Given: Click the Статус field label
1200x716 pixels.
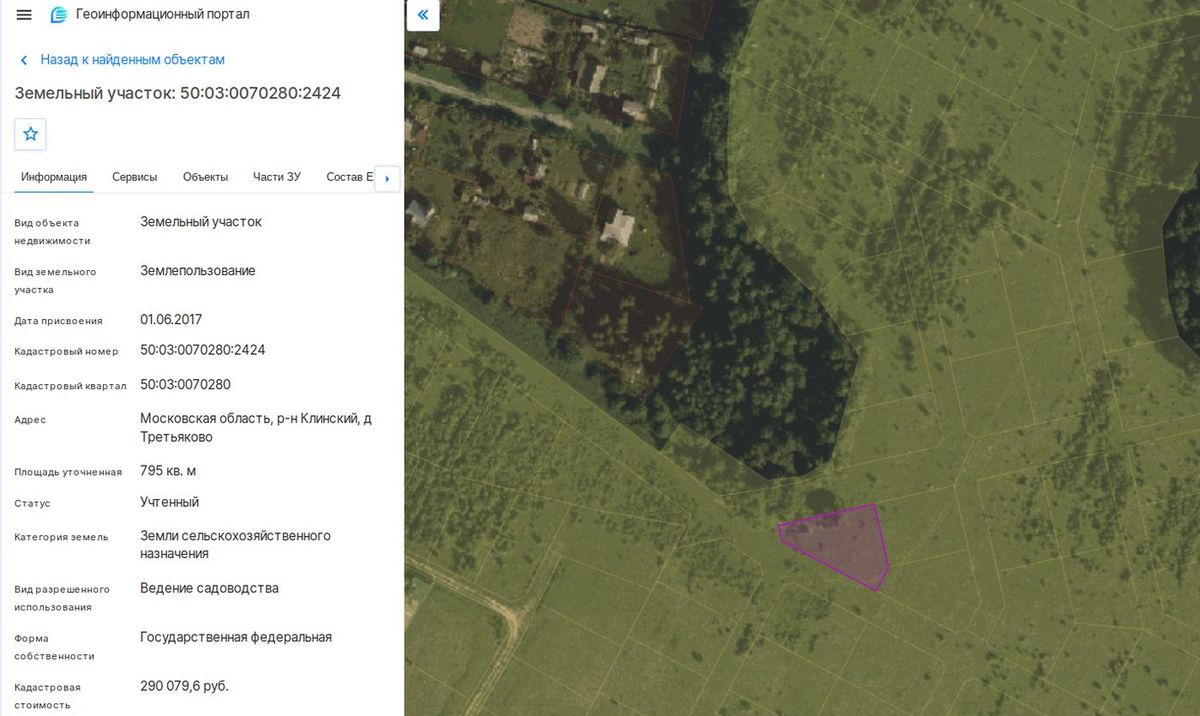Looking at the screenshot, I should [x=32, y=504].
